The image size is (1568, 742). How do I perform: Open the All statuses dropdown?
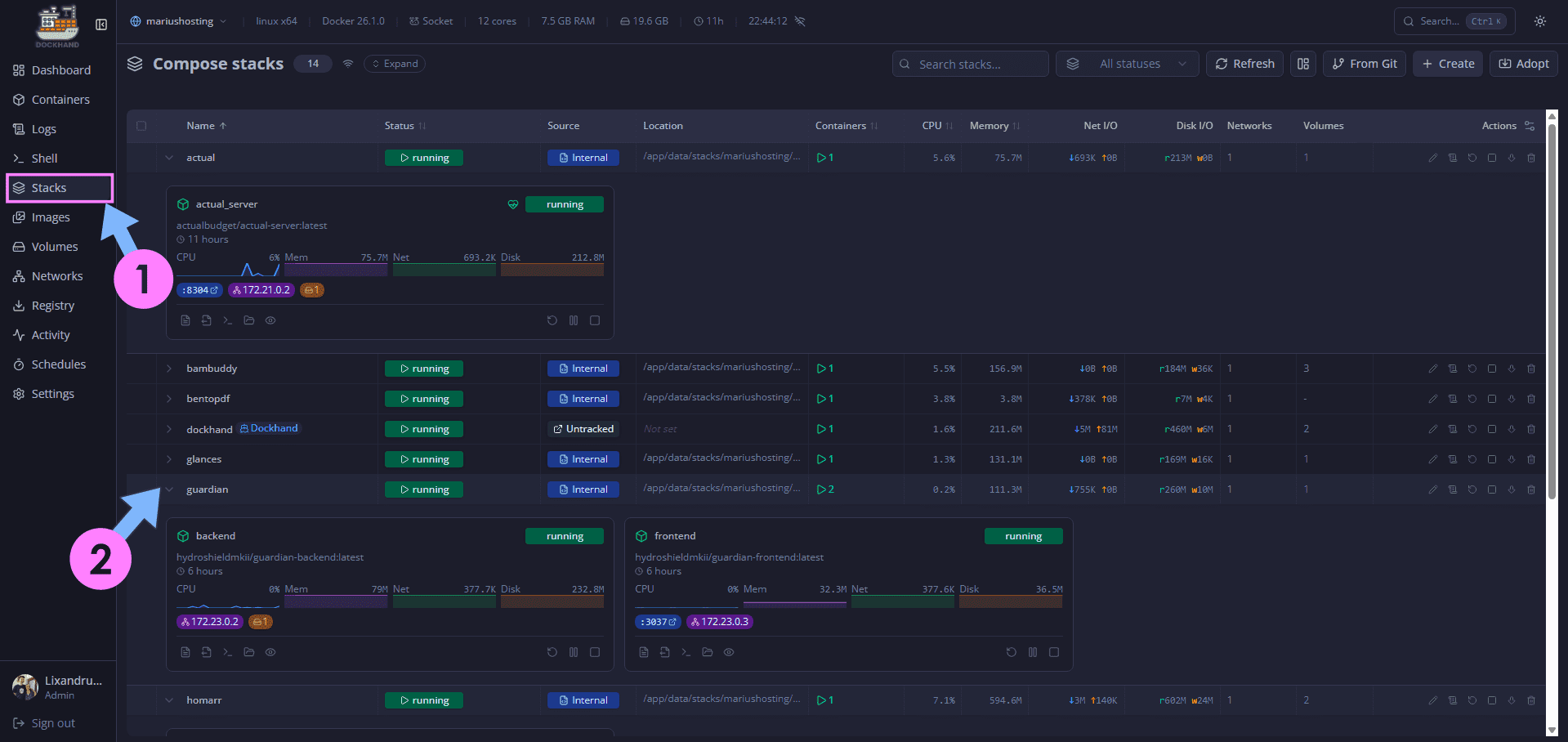(1127, 63)
